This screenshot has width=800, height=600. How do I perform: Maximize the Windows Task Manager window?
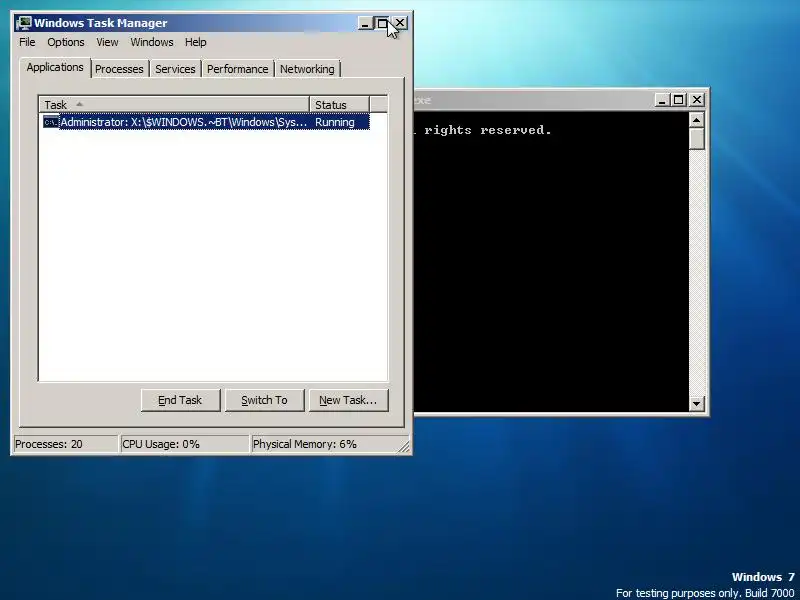click(x=382, y=23)
